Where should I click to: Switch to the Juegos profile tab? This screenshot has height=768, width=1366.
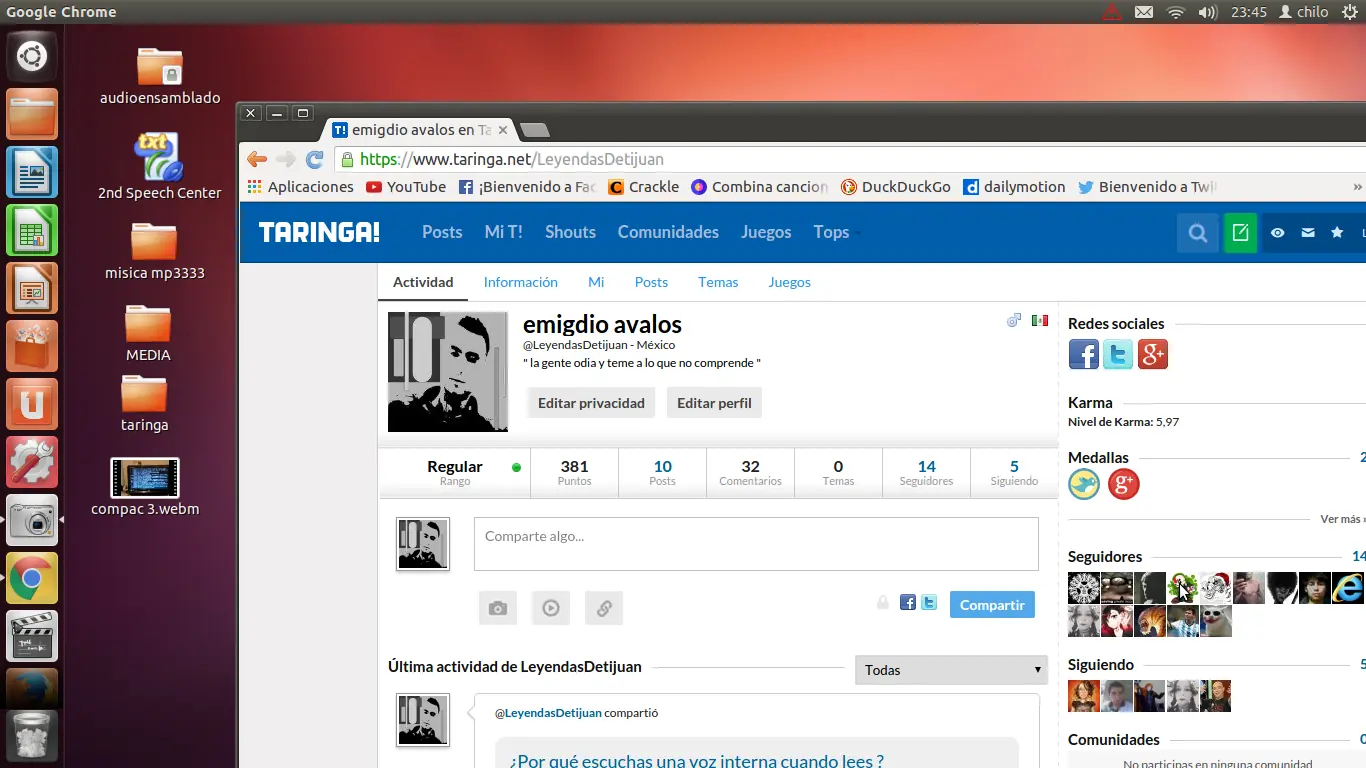point(789,282)
